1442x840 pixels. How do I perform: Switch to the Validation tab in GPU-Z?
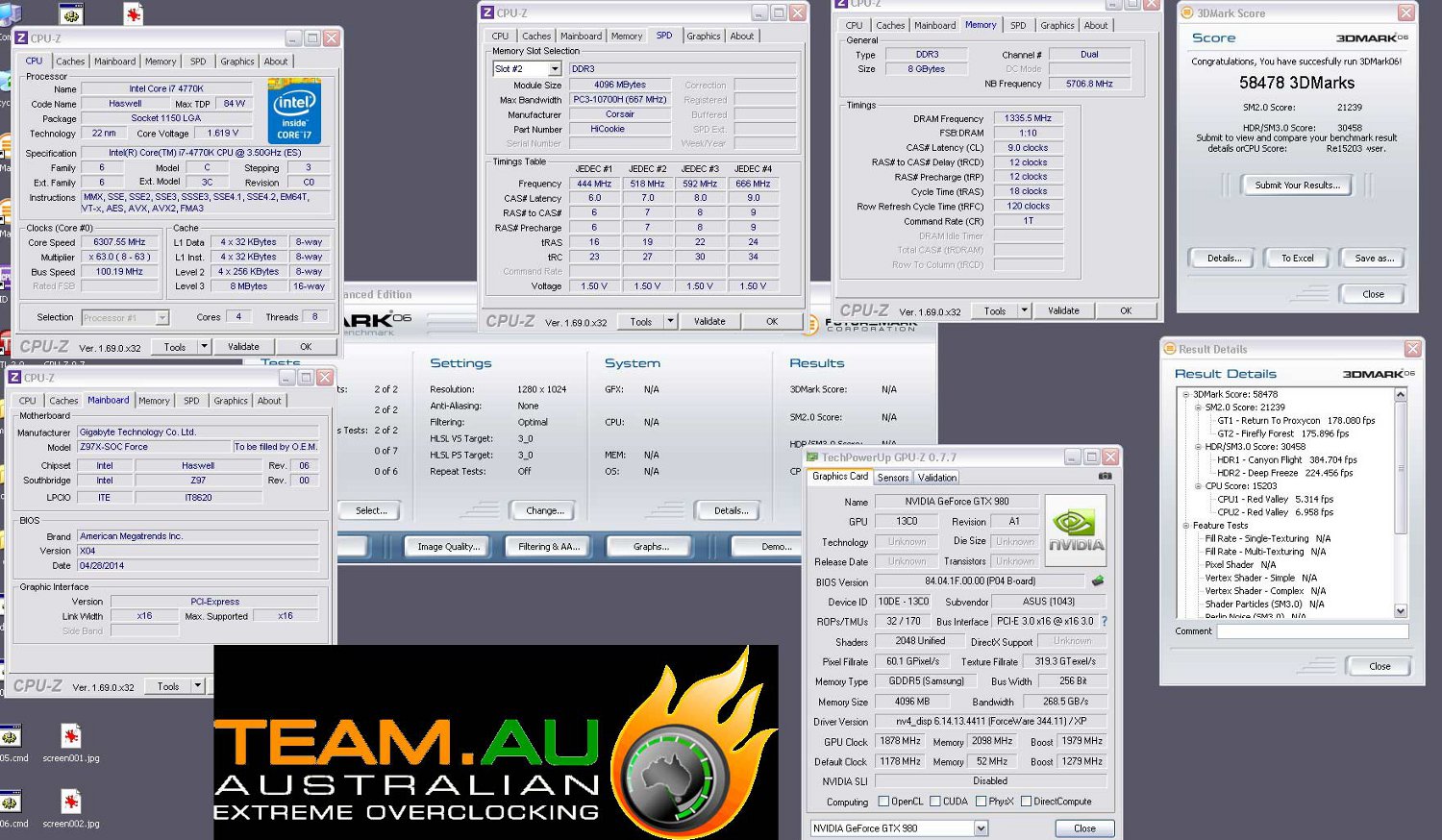tap(937, 478)
